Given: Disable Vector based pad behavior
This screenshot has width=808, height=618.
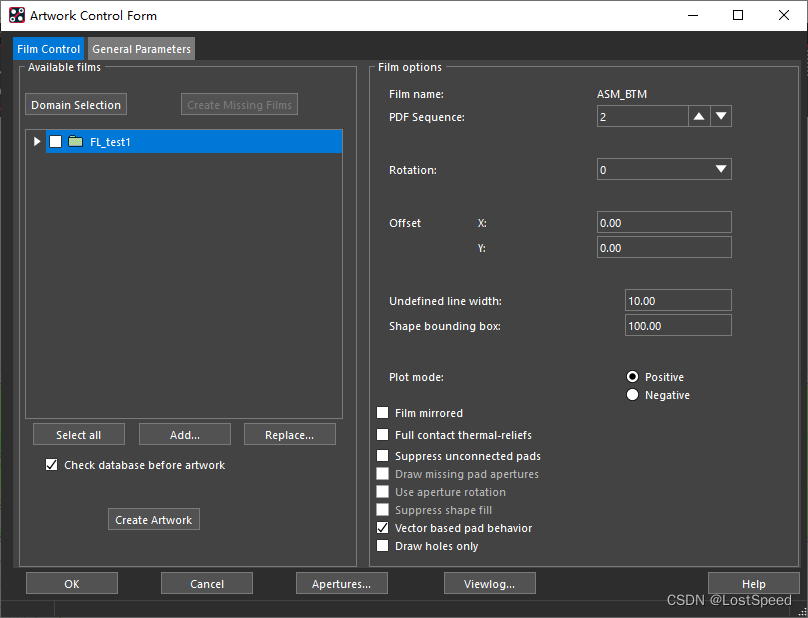Looking at the screenshot, I should (383, 528).
